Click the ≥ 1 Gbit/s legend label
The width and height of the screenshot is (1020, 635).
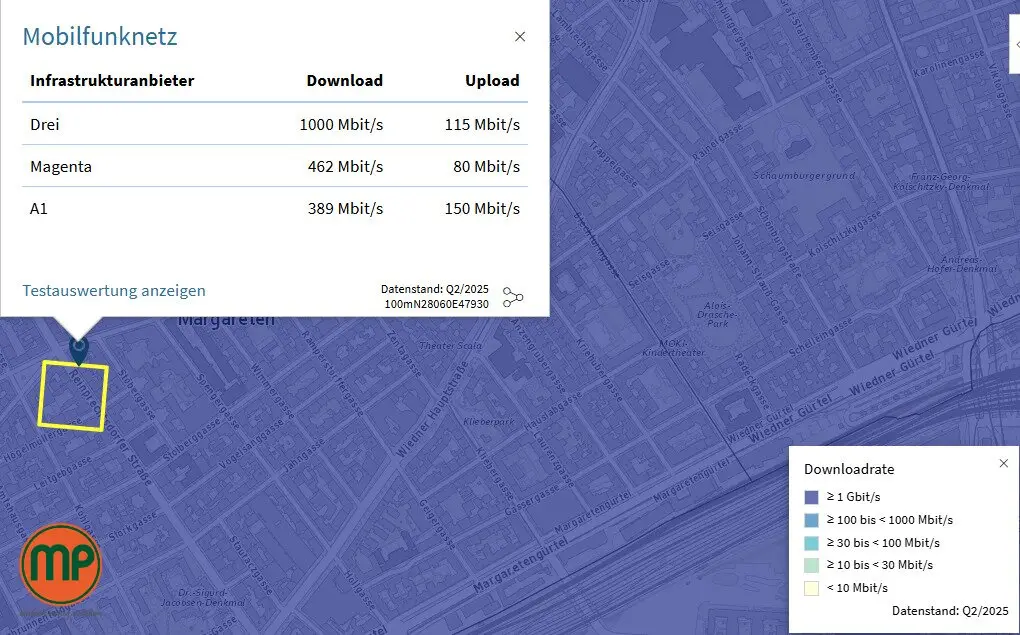[853, 497]
